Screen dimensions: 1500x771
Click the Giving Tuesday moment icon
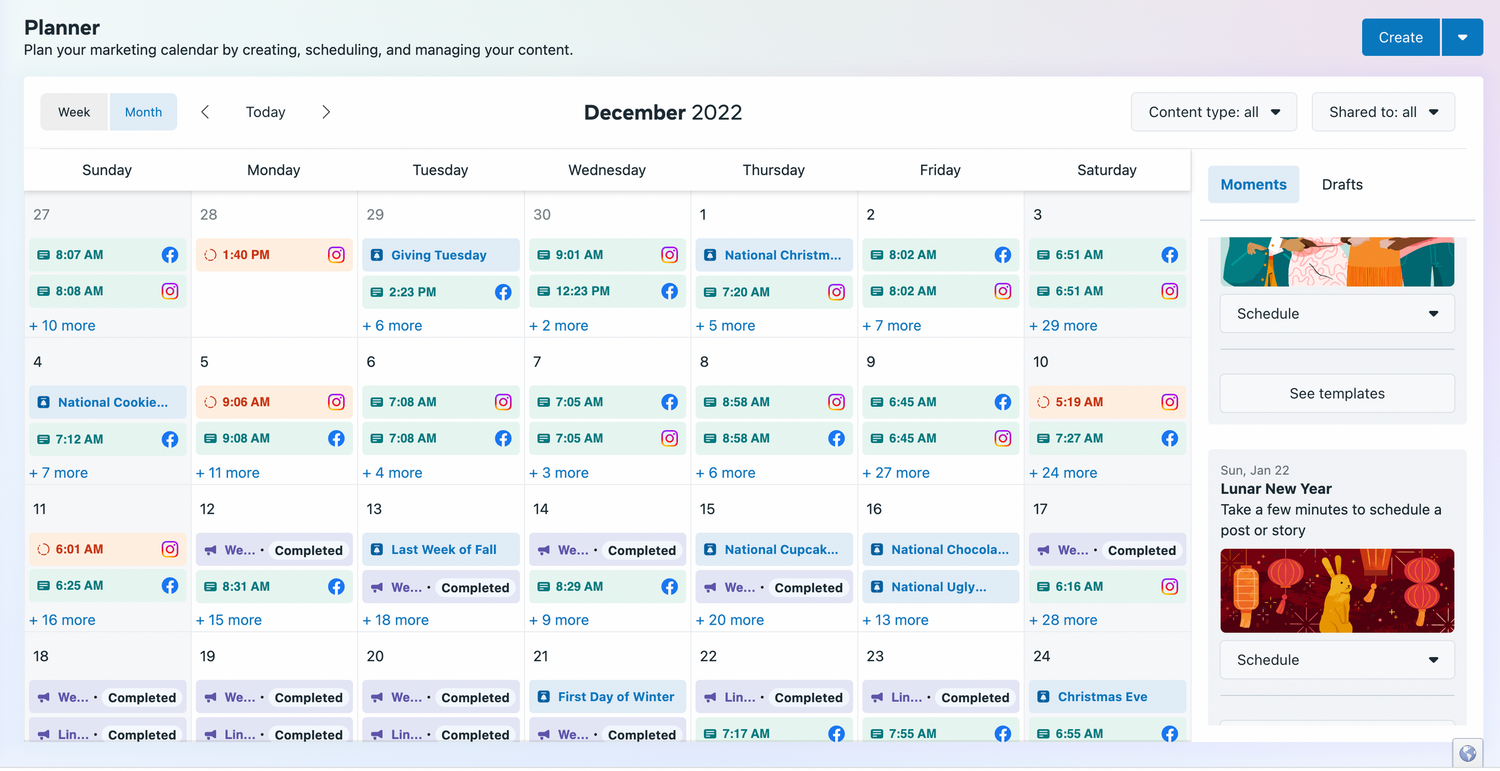(x=377, y=255)
